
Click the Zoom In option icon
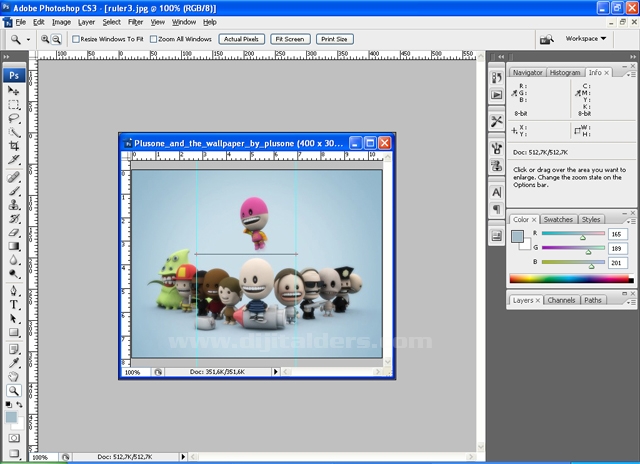[x=45, y=39]
